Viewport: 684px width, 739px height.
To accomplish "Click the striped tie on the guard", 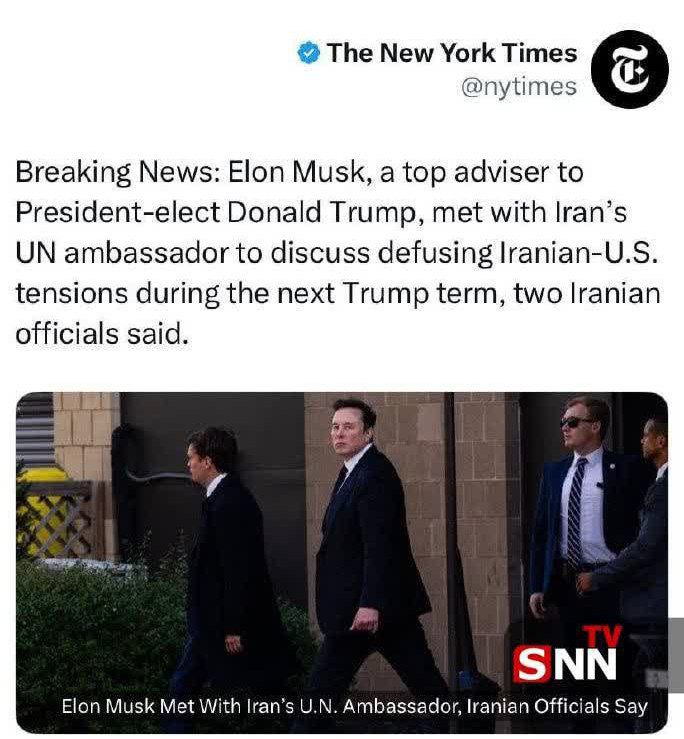I will coord(576,511).
